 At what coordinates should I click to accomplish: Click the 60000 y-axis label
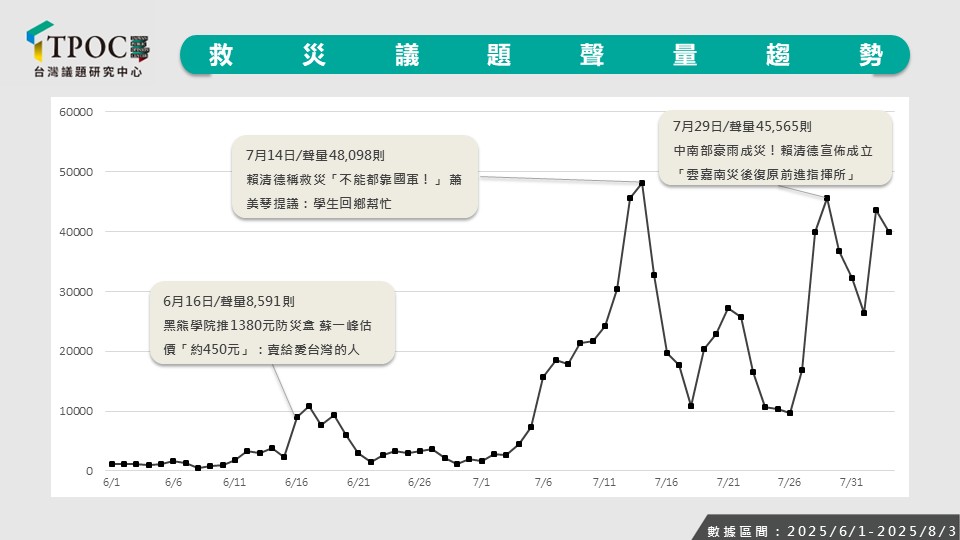[76, 112]
